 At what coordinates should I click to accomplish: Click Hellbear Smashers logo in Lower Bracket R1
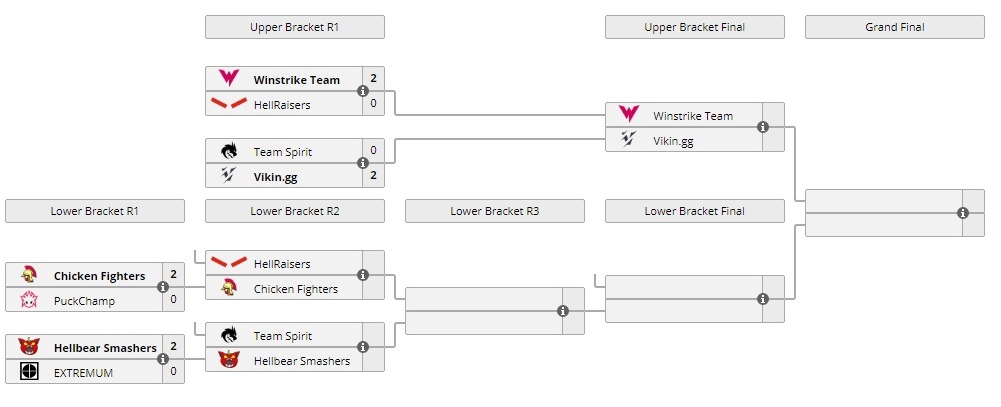point(29,347)
